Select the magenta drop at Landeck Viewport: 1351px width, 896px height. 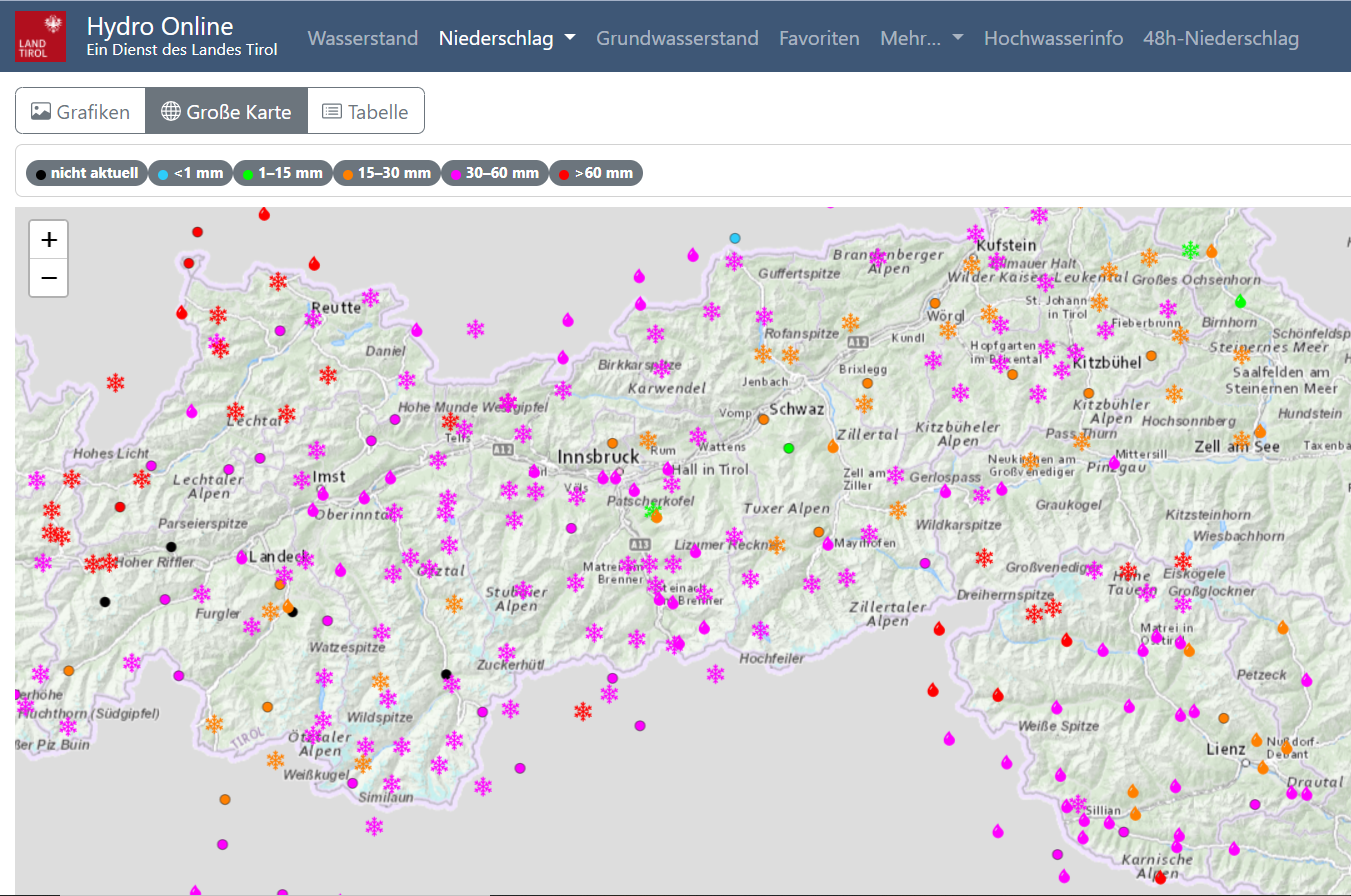click(x=242, y=557)
